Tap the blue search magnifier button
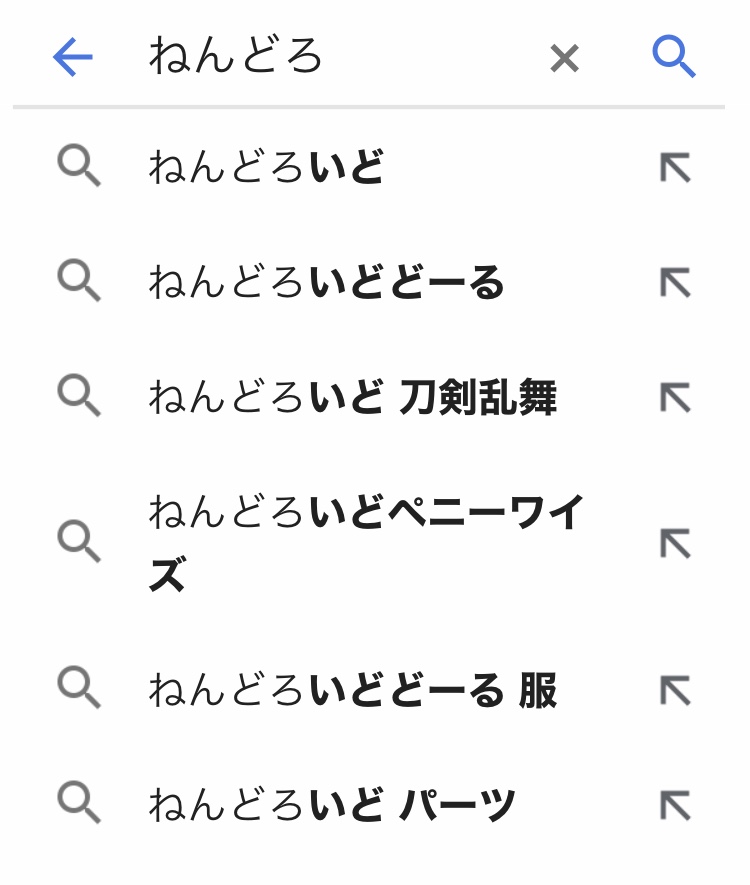This screenshot has height=885, width=750. [x=674, y=58]
